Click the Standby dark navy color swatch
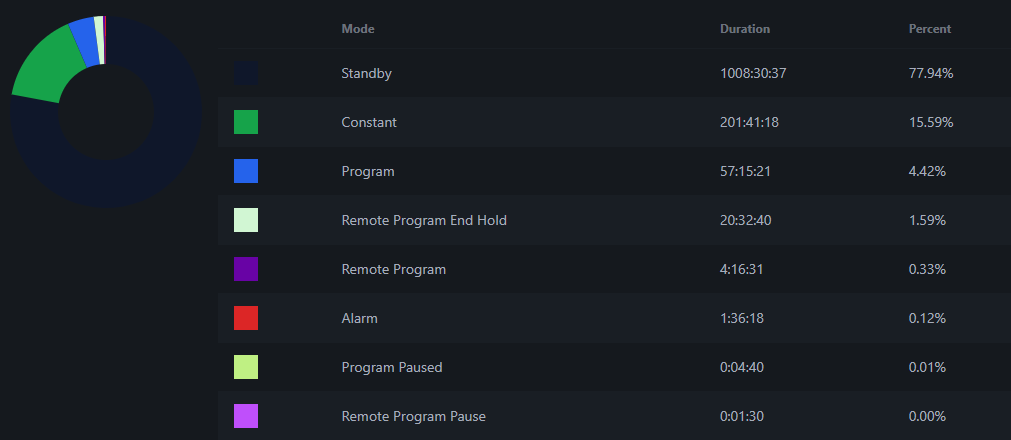The image size is (1011, 440). coord(246,73)
